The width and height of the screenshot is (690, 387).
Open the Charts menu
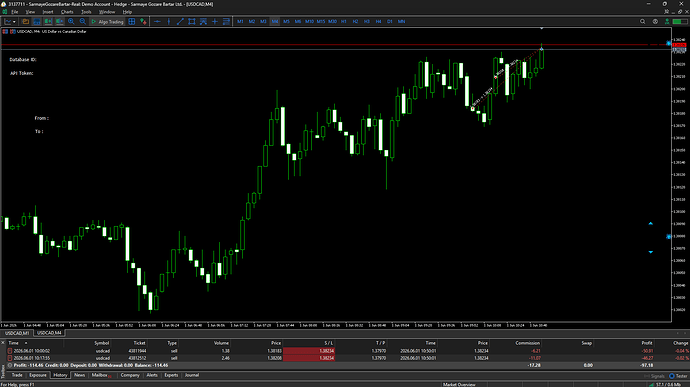(x=67, y=12)
